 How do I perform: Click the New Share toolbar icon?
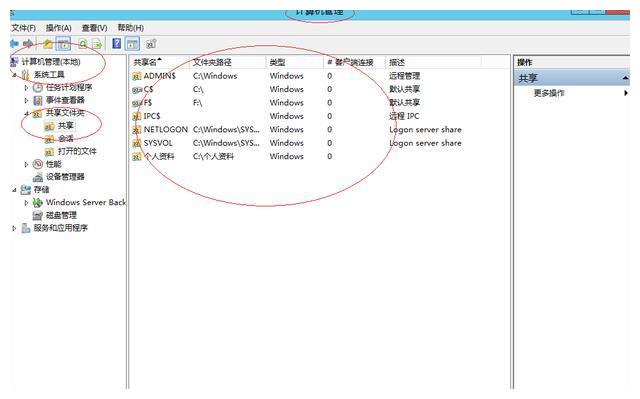click(151, 44)
